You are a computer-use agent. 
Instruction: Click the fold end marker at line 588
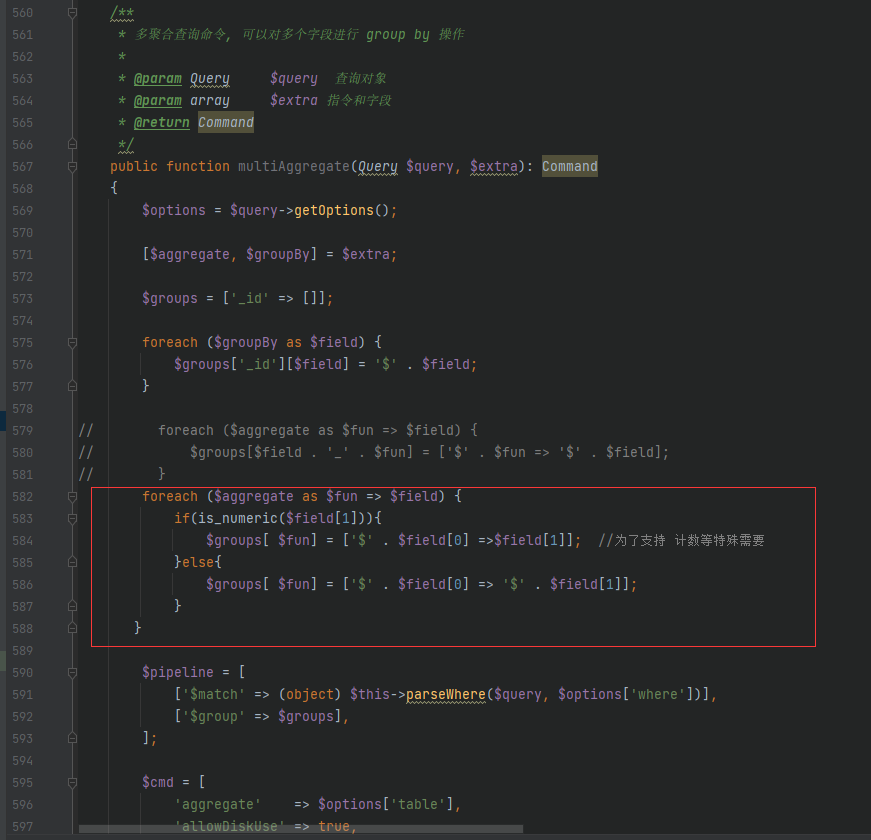[70, 627]
